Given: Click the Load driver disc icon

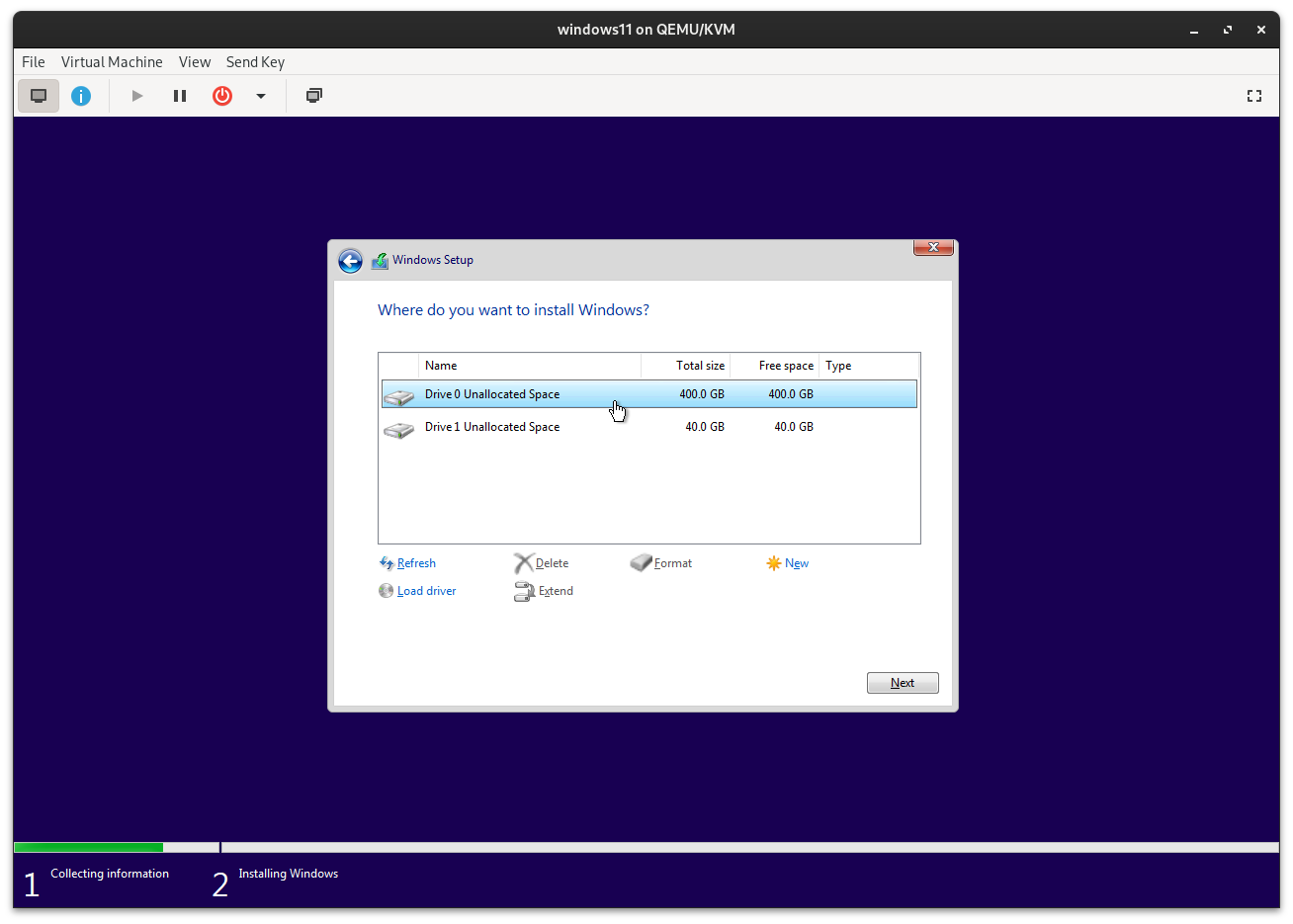Looking at the screenshot, I should point(387,591).
